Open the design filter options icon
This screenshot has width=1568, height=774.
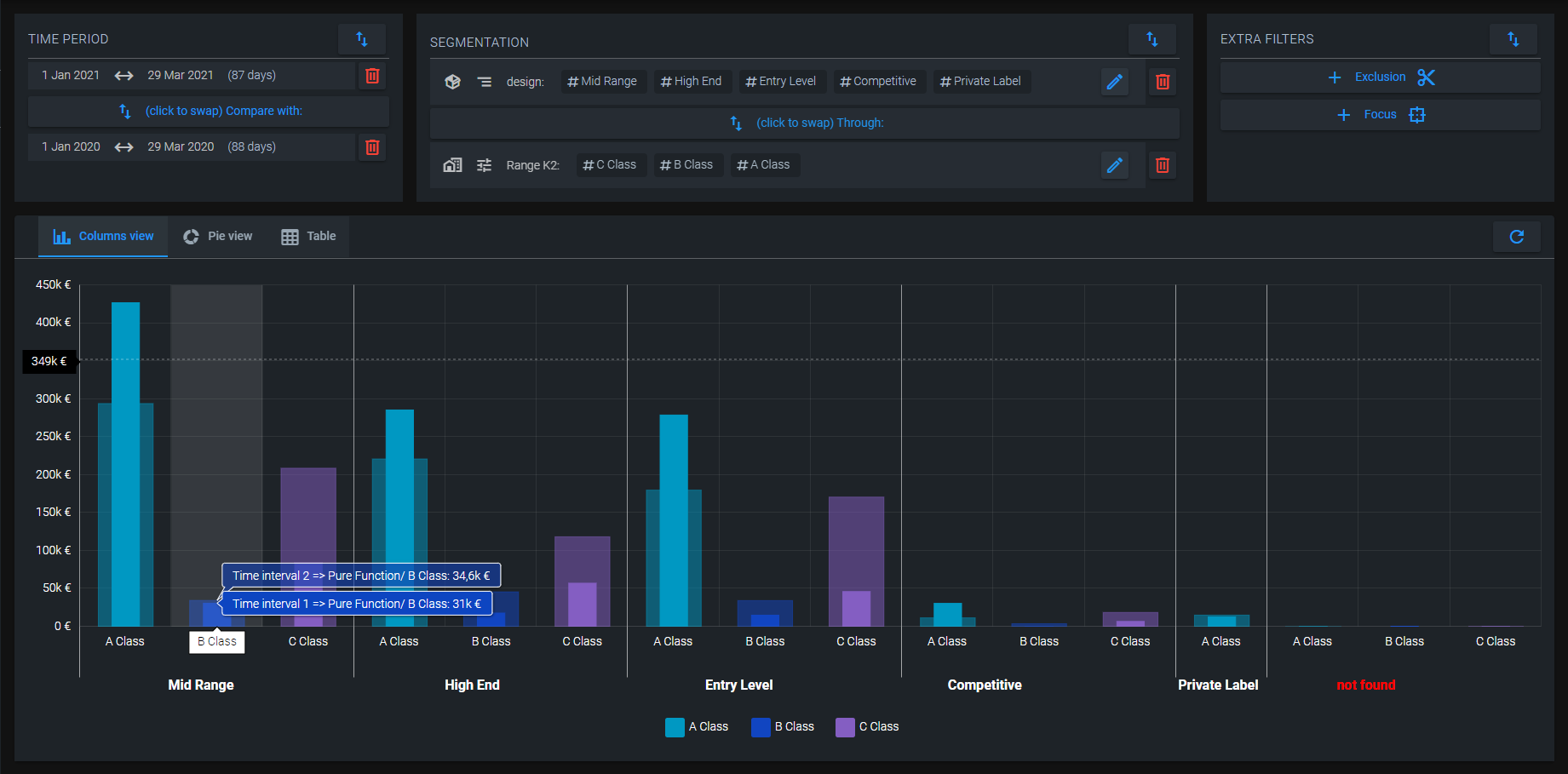pyautogui.click(x=484, y=82)
